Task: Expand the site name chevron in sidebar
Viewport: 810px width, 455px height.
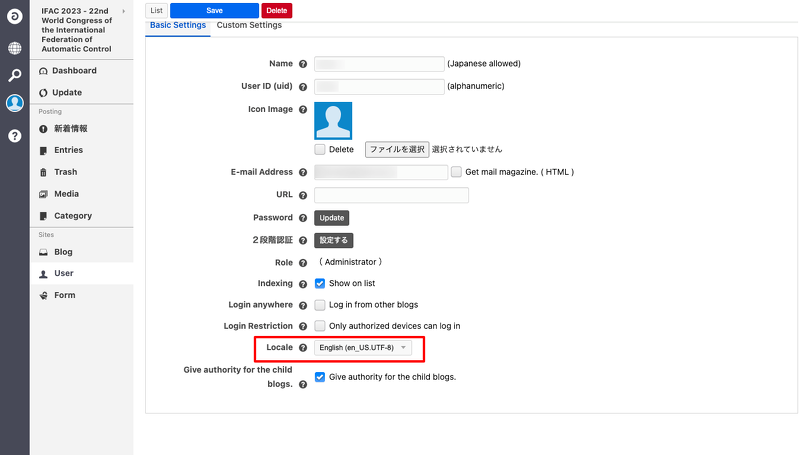Action: coord(124,11)
